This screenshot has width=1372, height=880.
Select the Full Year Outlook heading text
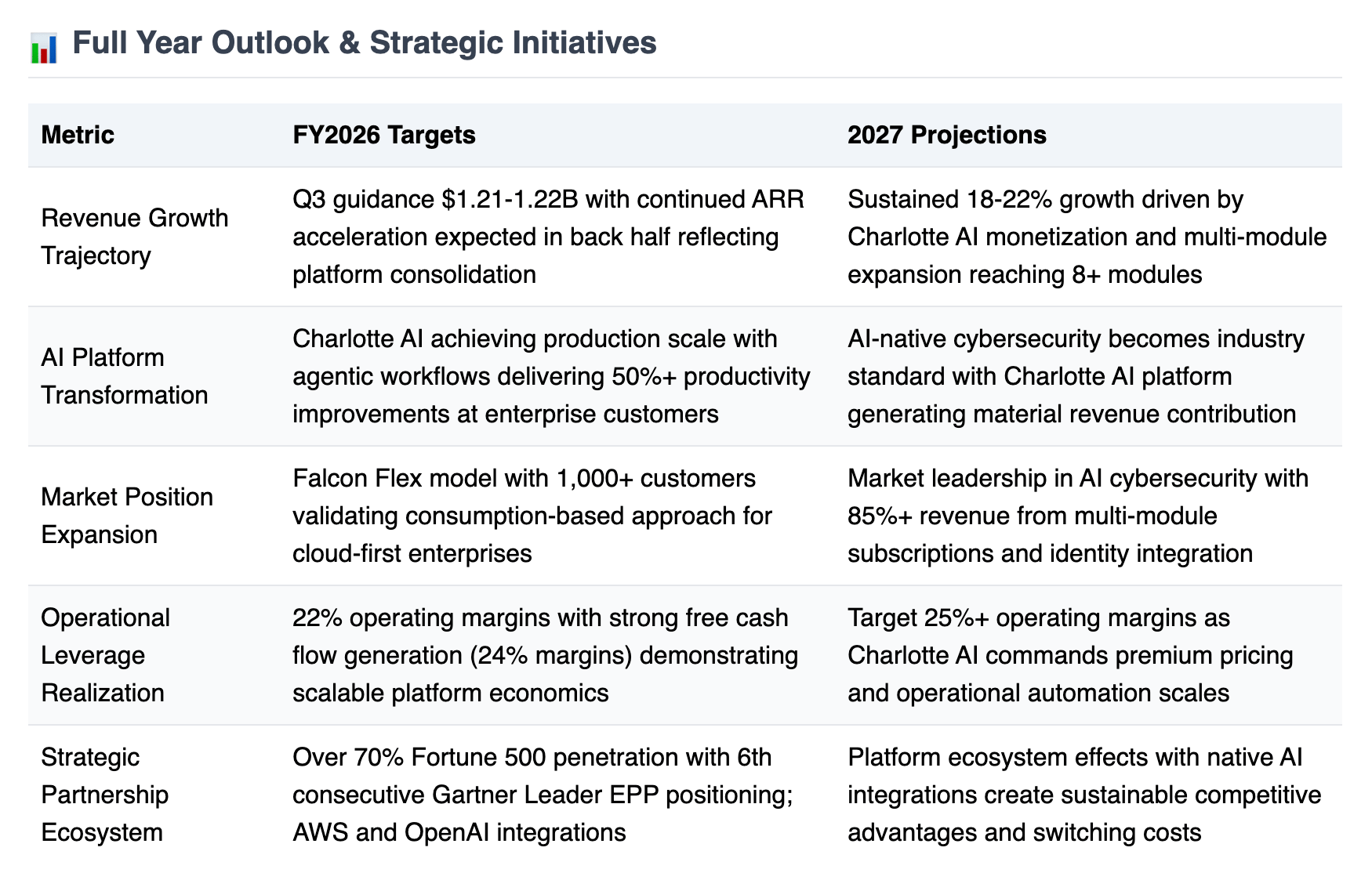click(365, 42)
